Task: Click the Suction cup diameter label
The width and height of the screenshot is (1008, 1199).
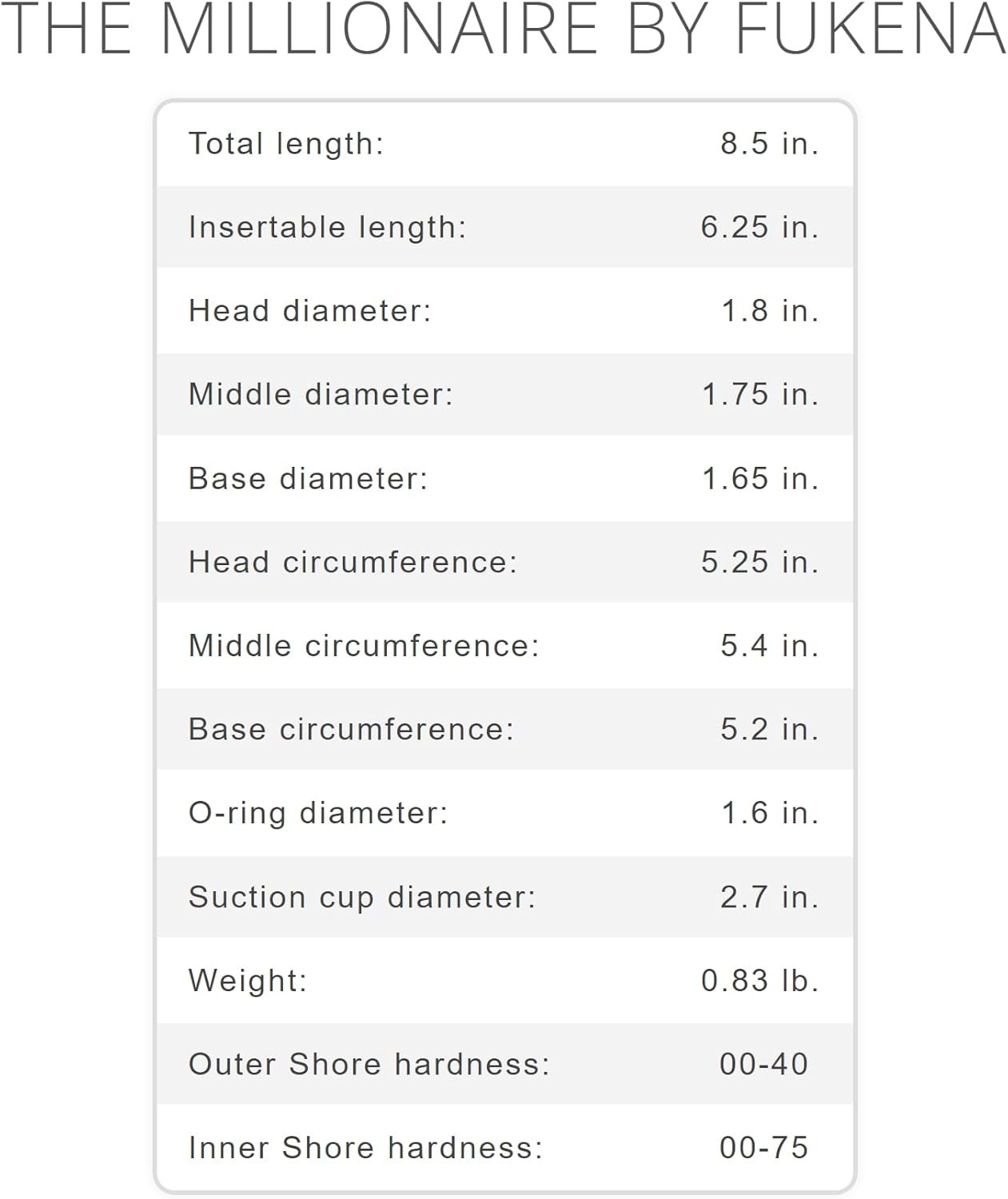Action: [x=362, y=897]
